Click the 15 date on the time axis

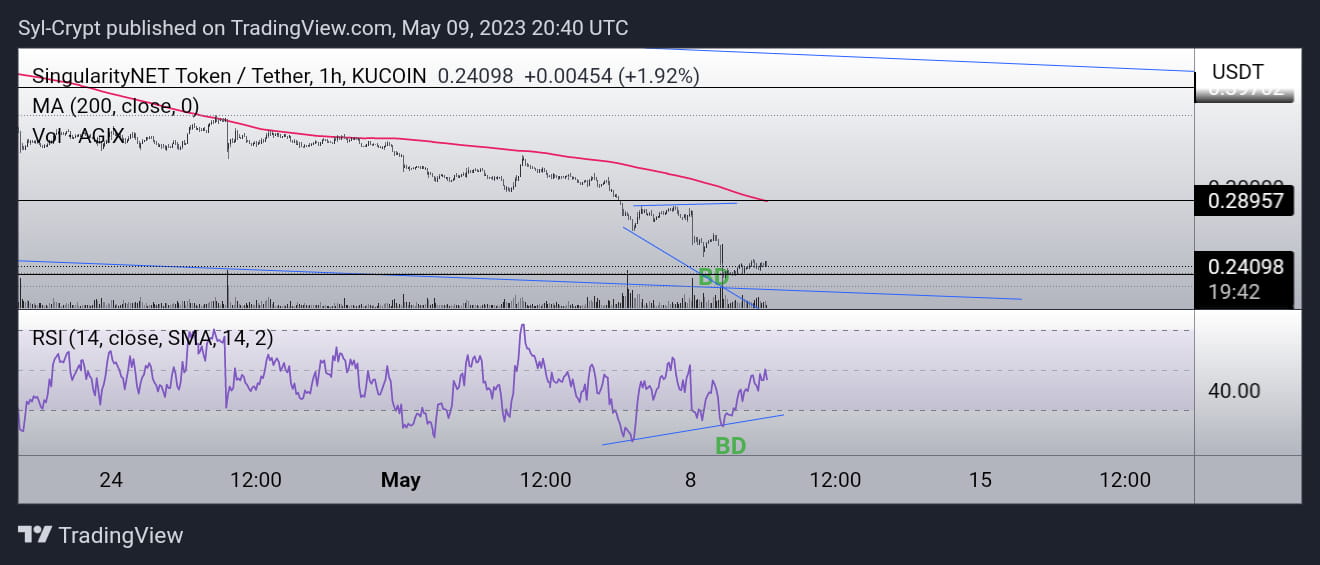coord(980,480)
